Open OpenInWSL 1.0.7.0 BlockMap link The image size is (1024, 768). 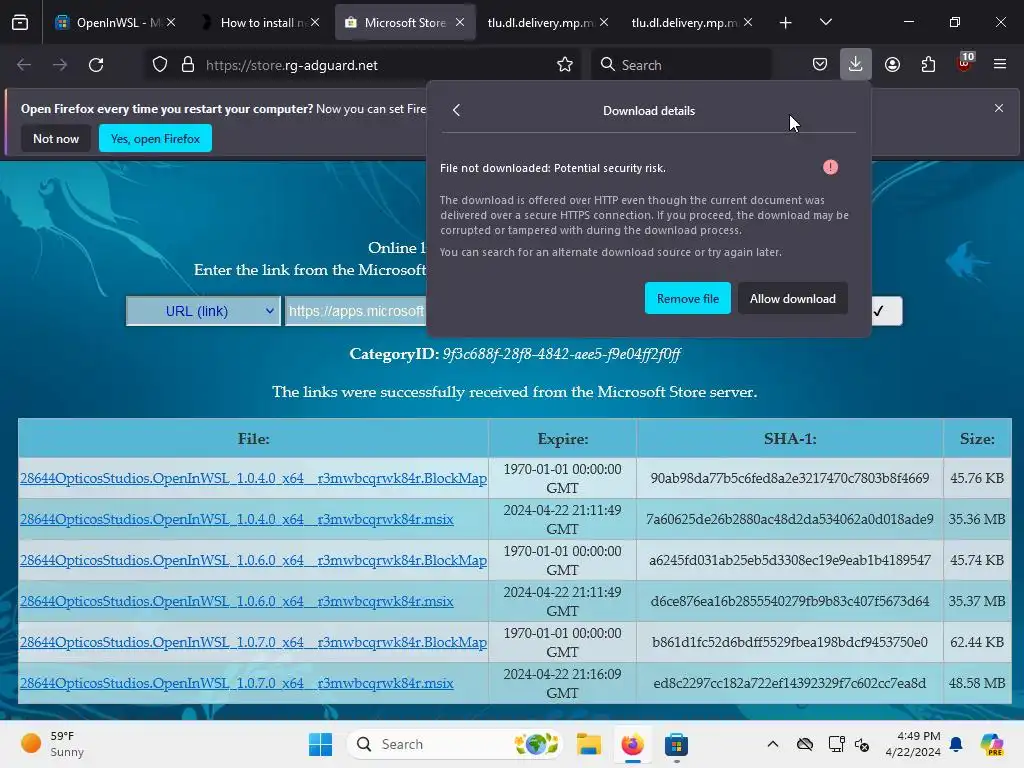(x=253, y=643)
